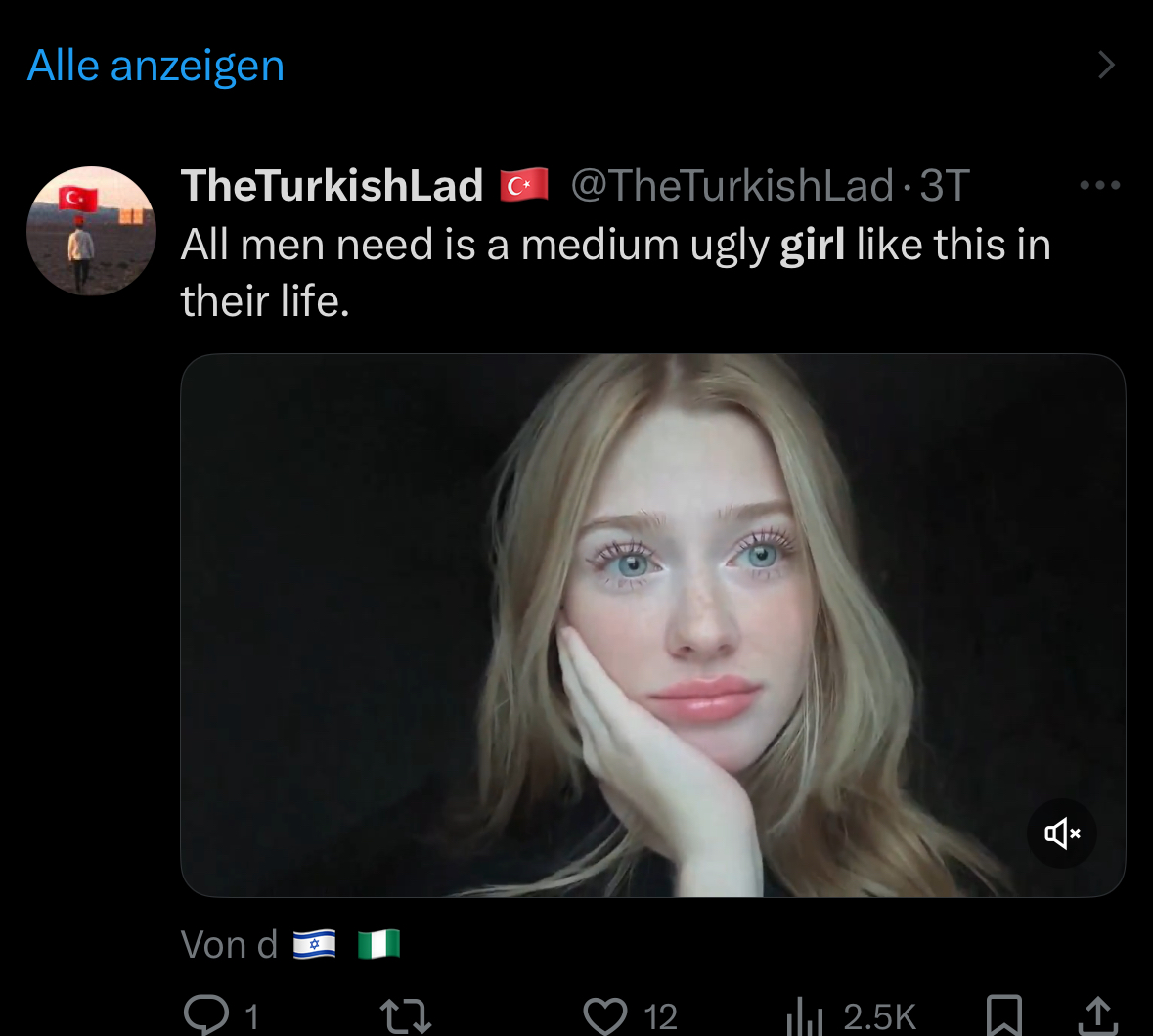This screenshot has width=1153, height=1036.
Task: Open the tweet's three-dot more options menu
Action: [x=1099, y=185]
